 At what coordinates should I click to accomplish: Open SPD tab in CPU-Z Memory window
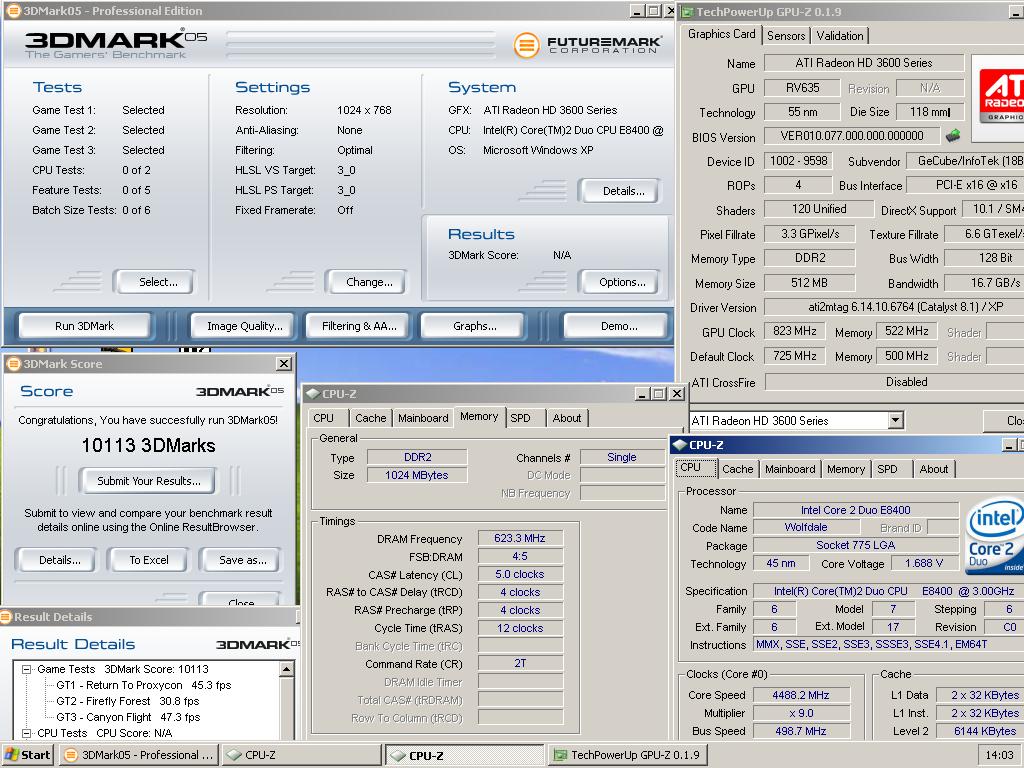[520, 418]
